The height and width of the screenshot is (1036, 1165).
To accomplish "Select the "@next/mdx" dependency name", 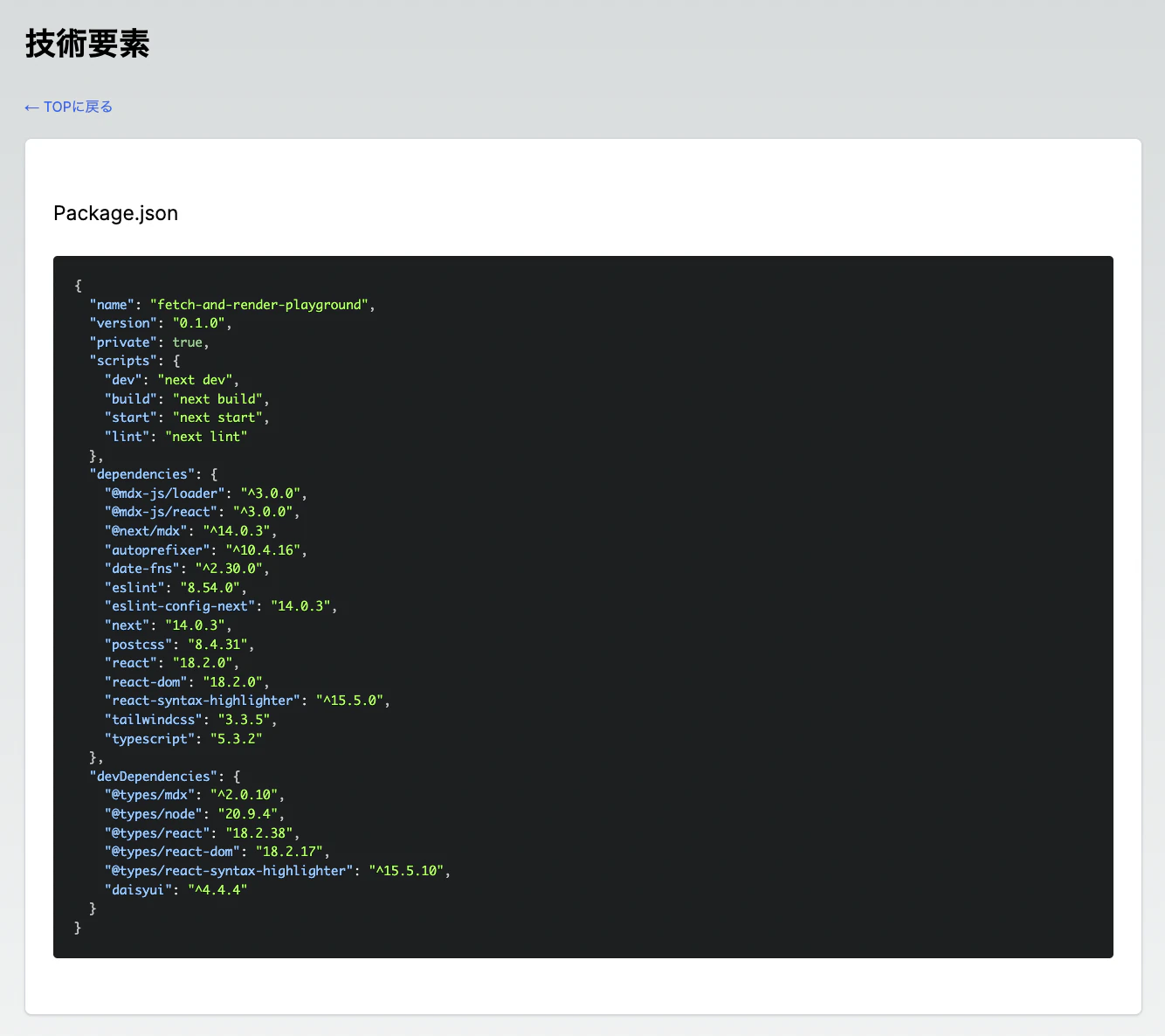I will point(146,531).
